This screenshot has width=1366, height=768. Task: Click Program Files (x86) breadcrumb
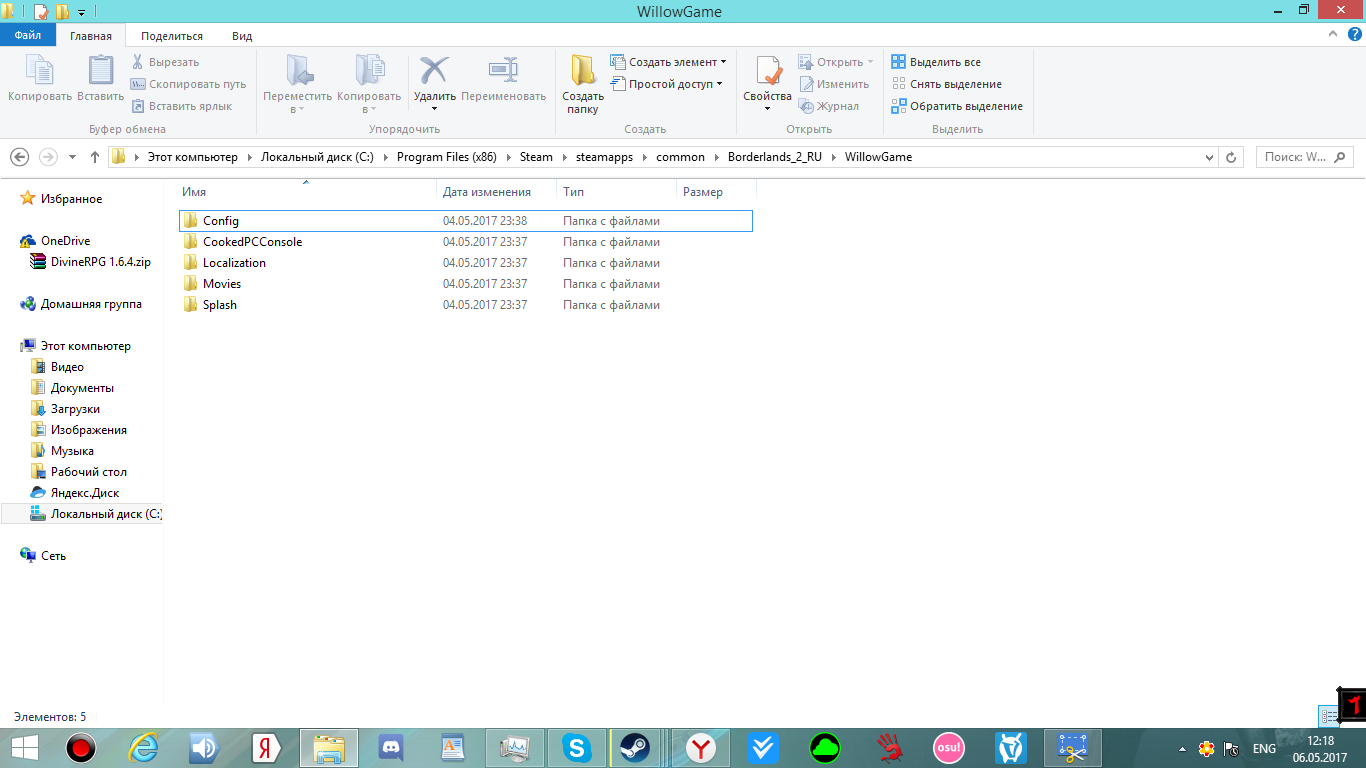[446, 157]
